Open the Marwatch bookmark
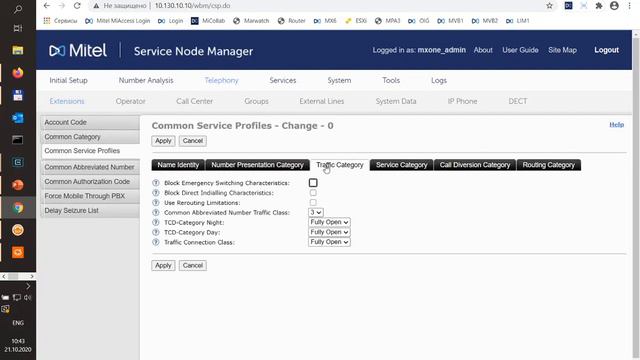The height and width of the screenshot is (360, 640). point(251,21)
